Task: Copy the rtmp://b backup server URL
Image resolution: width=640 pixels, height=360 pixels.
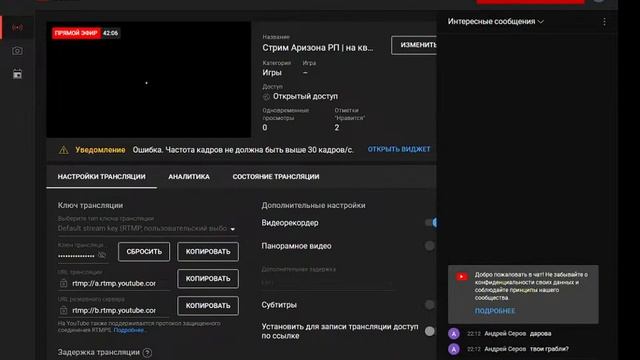Action: (208, 306)
